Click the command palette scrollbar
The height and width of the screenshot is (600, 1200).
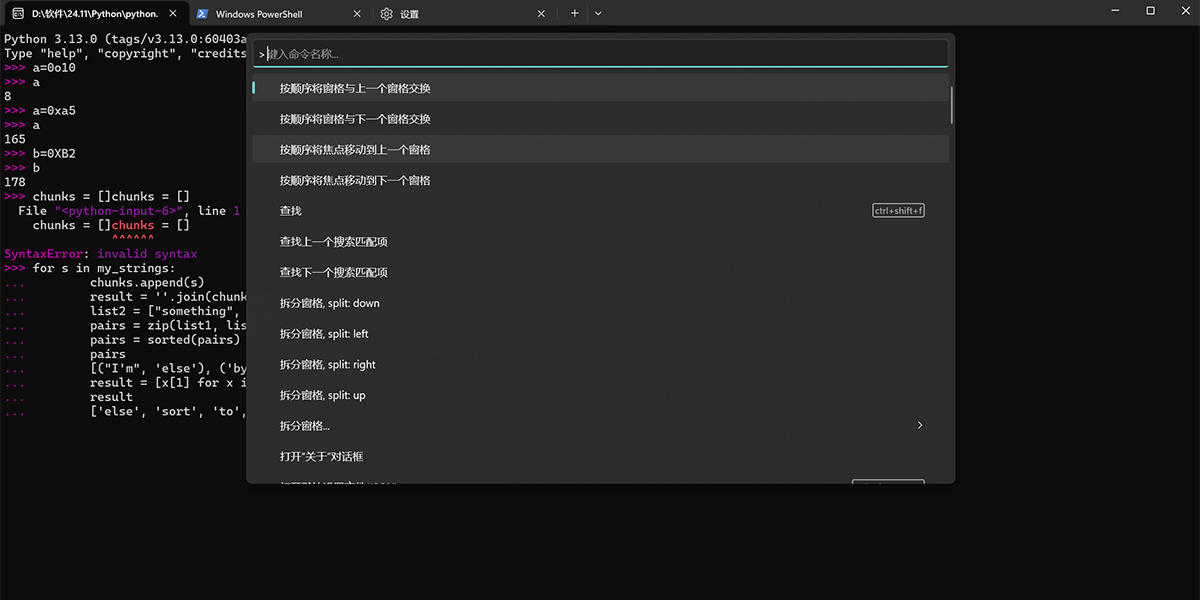[x=951, y=105]
